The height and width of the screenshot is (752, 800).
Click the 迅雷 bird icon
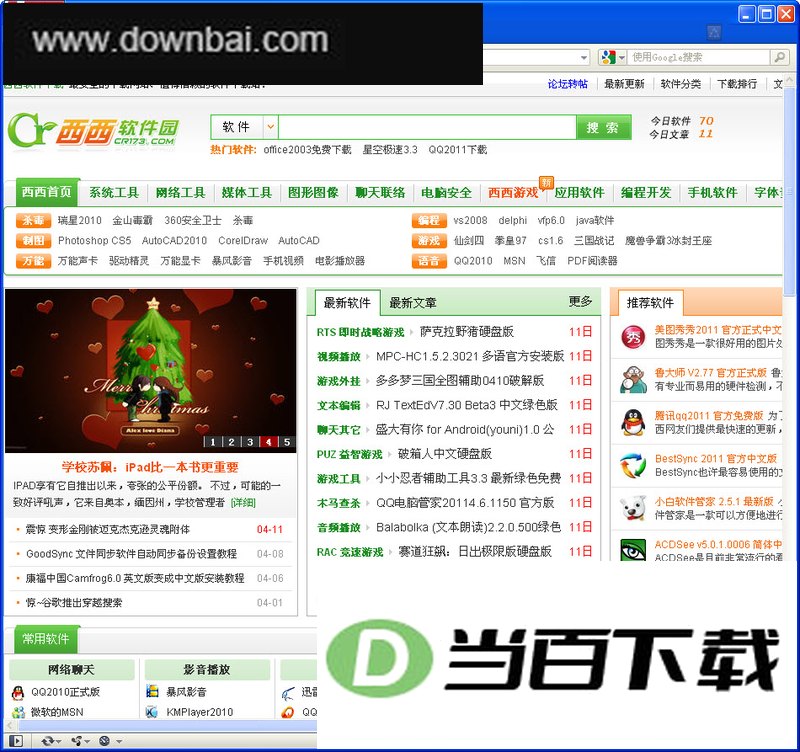point(288,693)
